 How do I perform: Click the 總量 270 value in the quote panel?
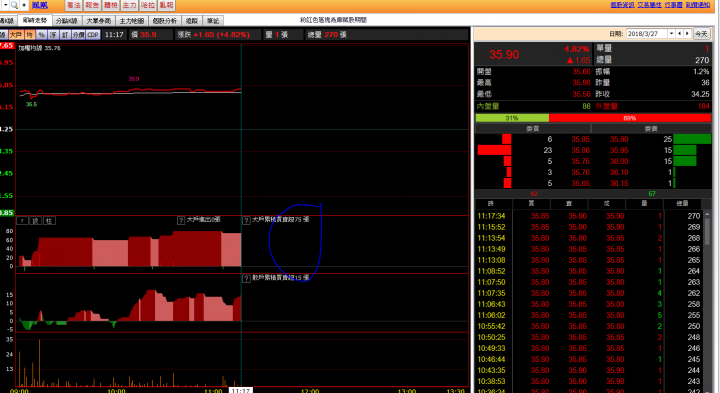[x=701, y=60]
